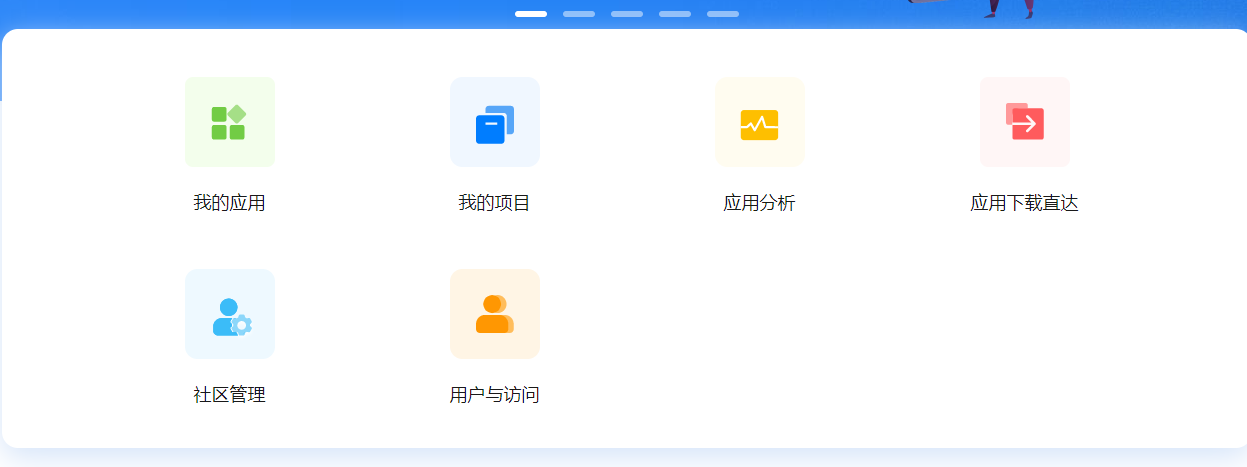Screen dimensions: 1247x467
Task: Click the 社区管理 text label
Action: point(229,395)
